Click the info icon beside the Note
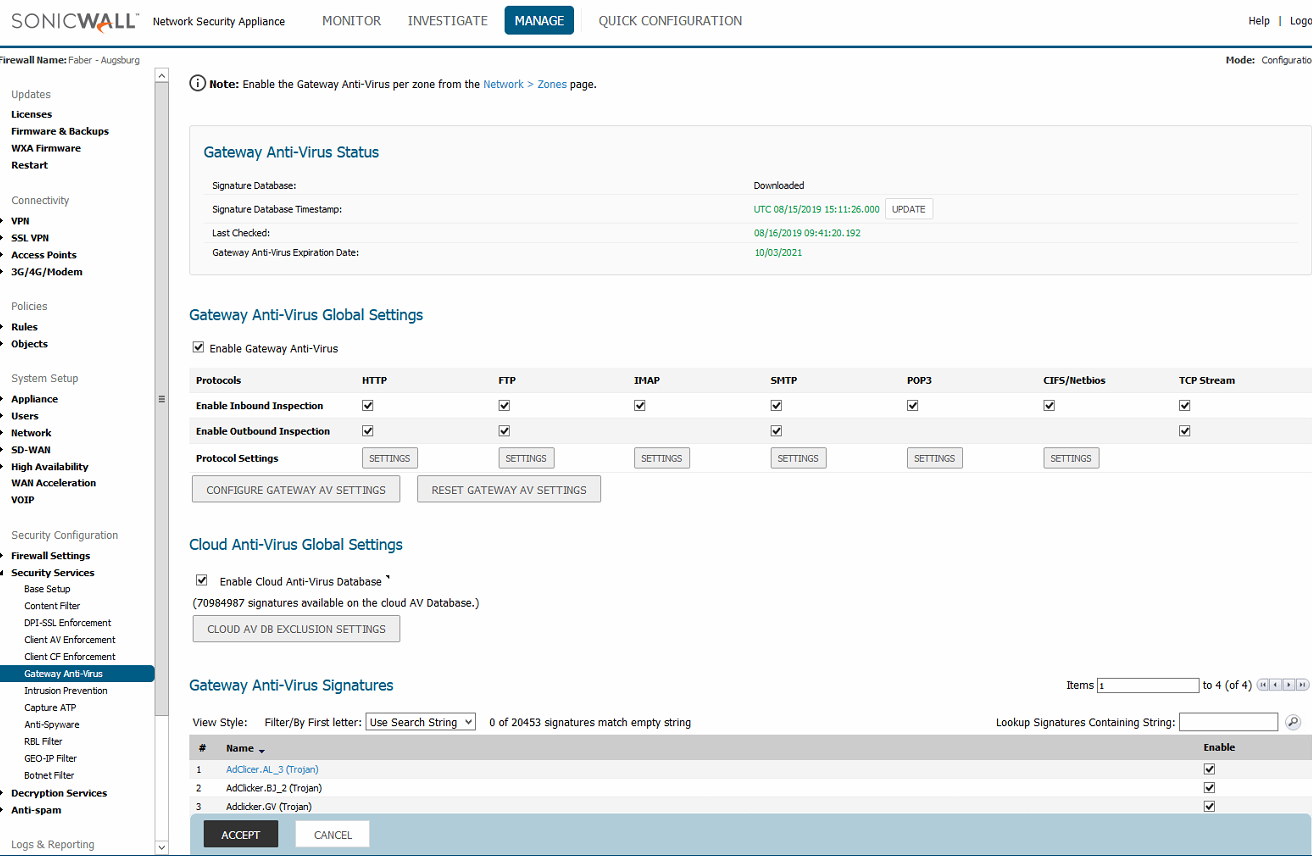The height and width of the screenshot is (856, 1312). tap(198, 84)
